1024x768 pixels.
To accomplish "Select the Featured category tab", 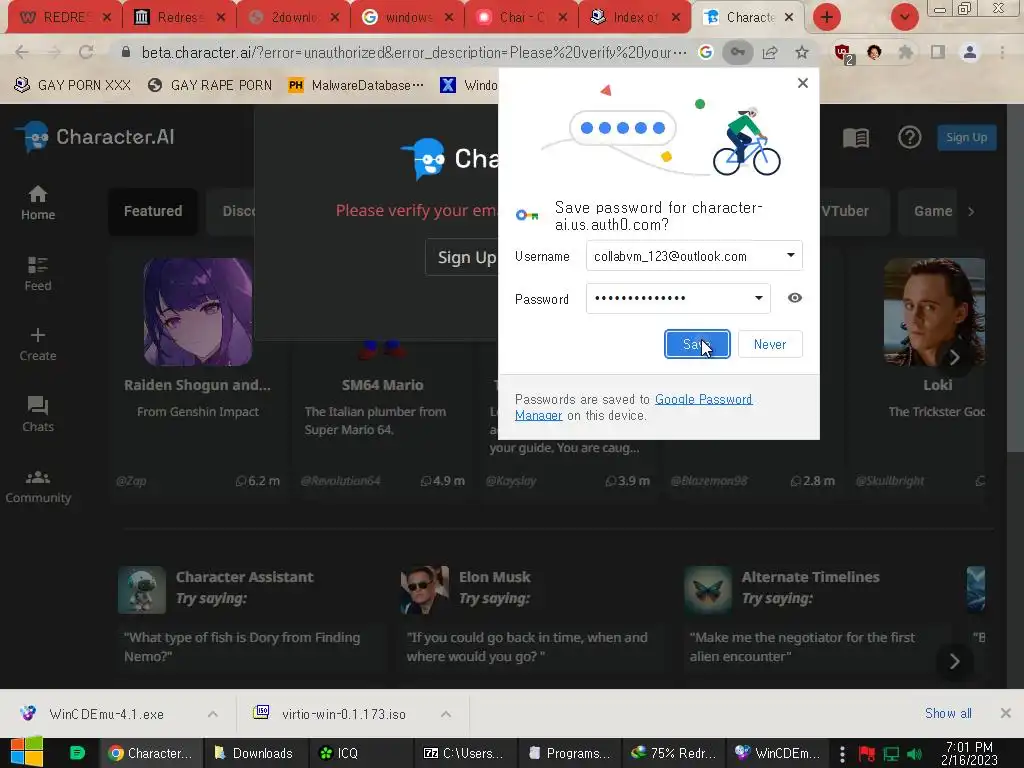I will tap(153, 211).
